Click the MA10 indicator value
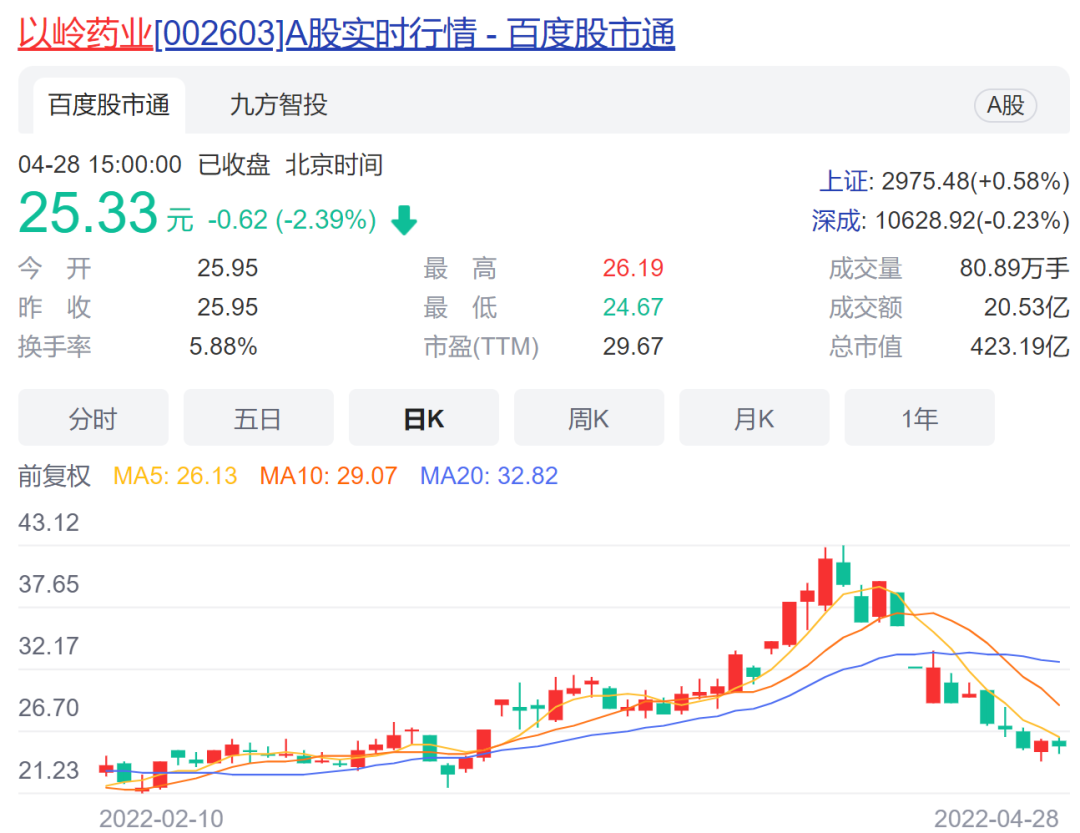This screenshot has width=1080, height=833. tap(328, 476)
